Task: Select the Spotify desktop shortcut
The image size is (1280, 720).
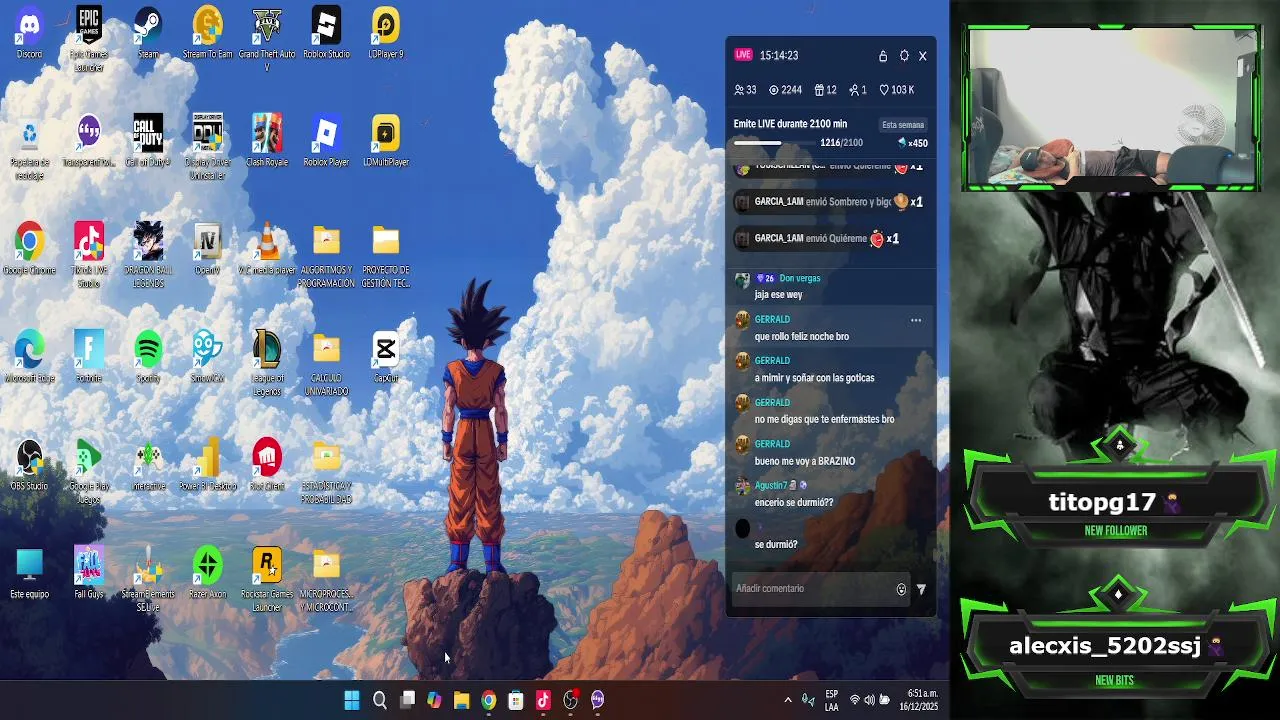Action: click(148, 357)
